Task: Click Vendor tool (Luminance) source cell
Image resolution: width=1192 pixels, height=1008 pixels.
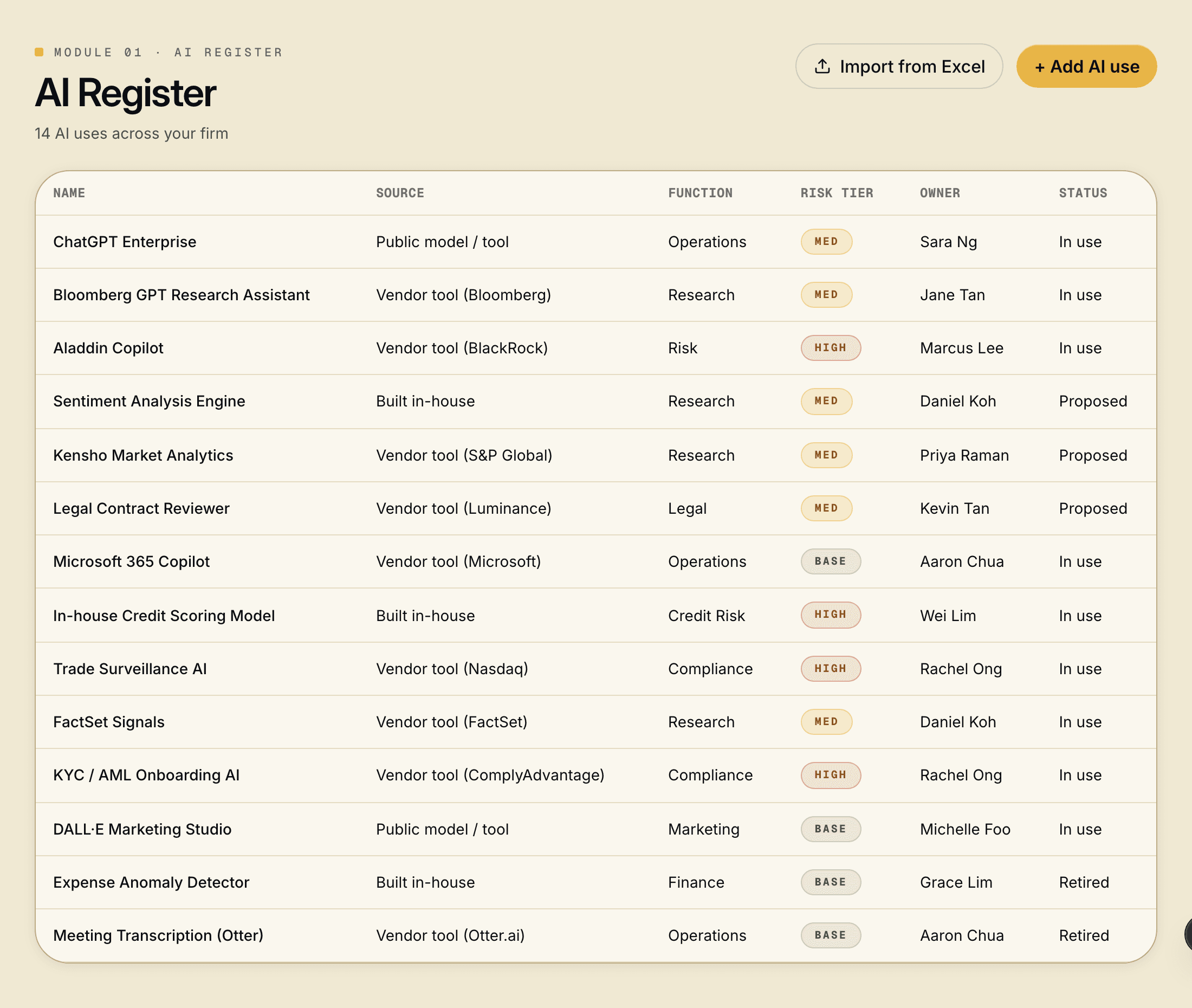Action: tap(463, 508)
